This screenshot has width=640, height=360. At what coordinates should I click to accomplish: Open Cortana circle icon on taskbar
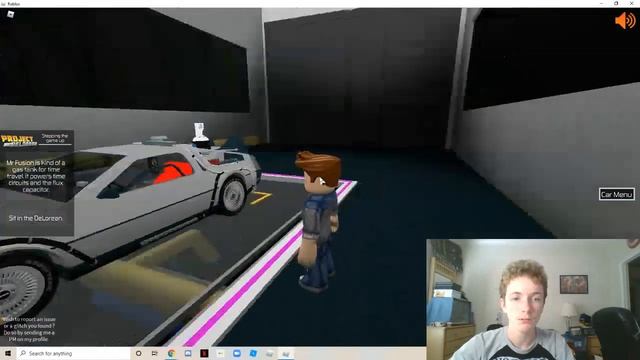[x=138, y=353]
